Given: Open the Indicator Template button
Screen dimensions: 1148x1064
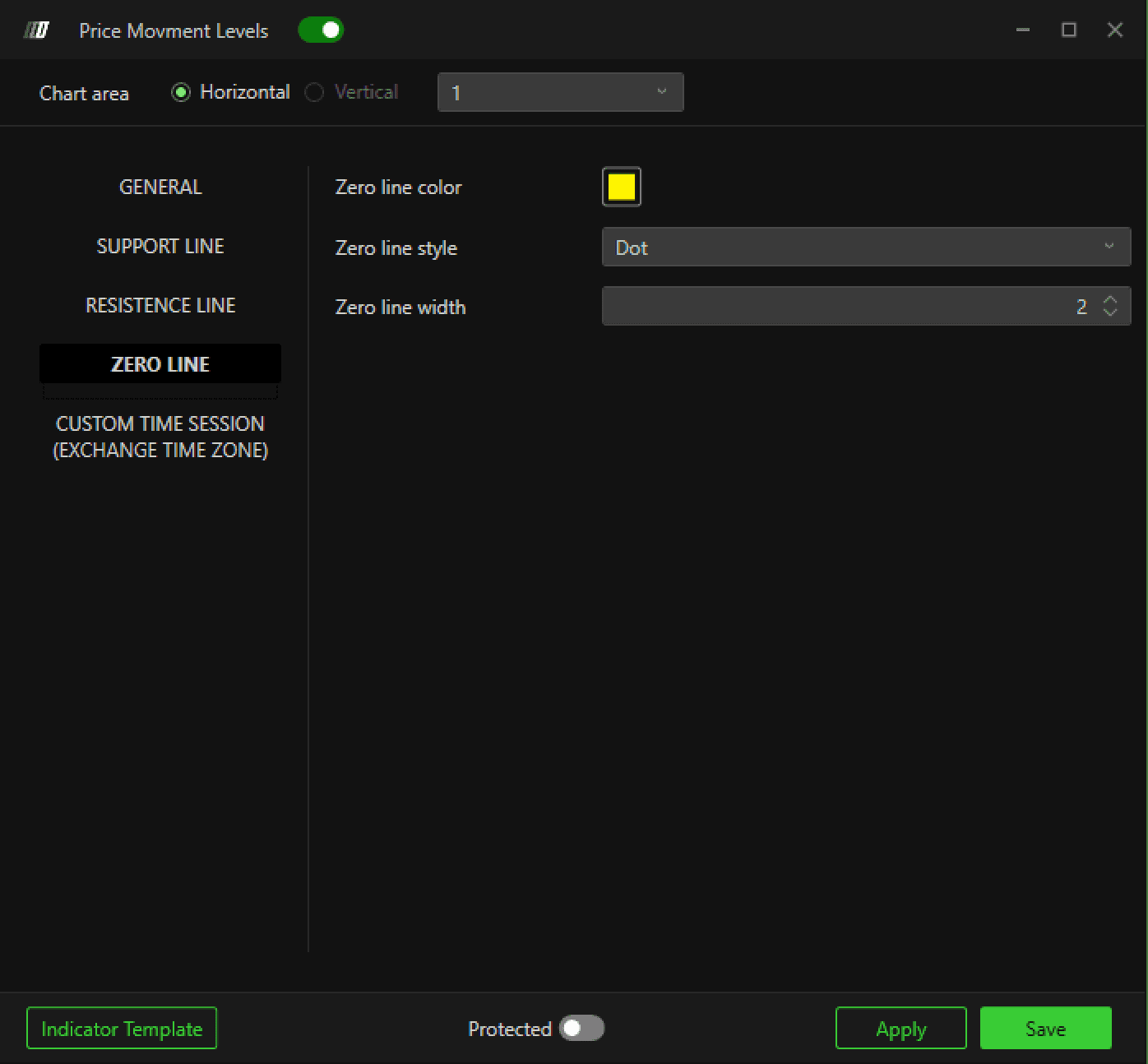Looking at the screenshot, I should (122, 1028).
